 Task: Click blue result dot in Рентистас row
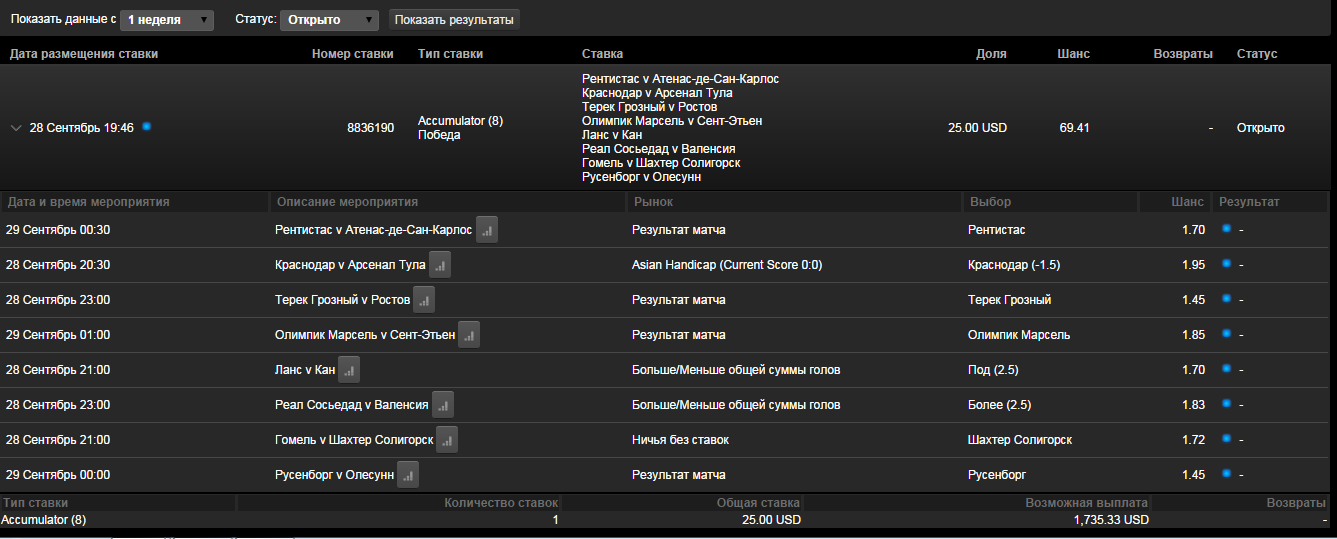coord(1226,229)
